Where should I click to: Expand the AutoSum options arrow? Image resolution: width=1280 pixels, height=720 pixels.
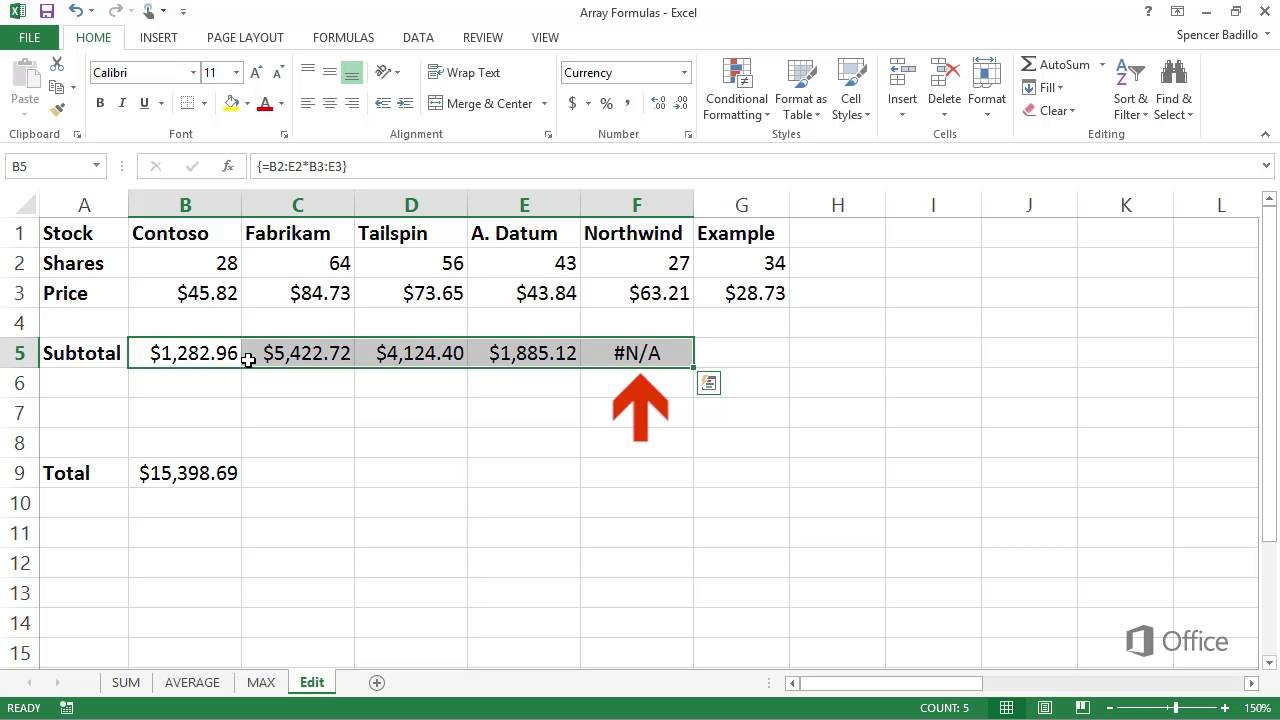click(x=1102, y=65)
